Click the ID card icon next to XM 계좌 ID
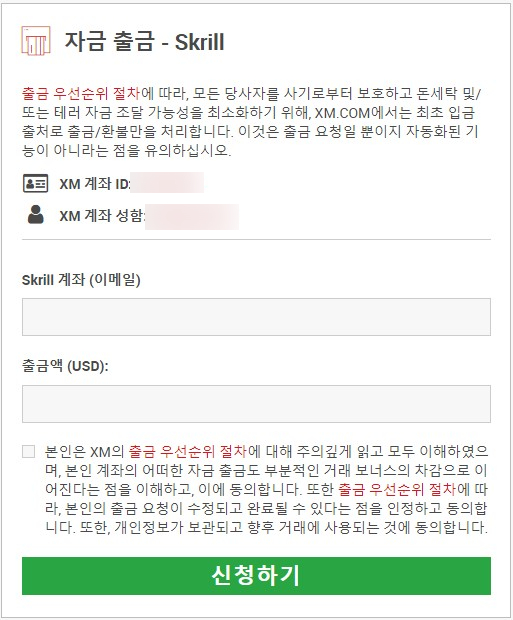 click(36, 183)
